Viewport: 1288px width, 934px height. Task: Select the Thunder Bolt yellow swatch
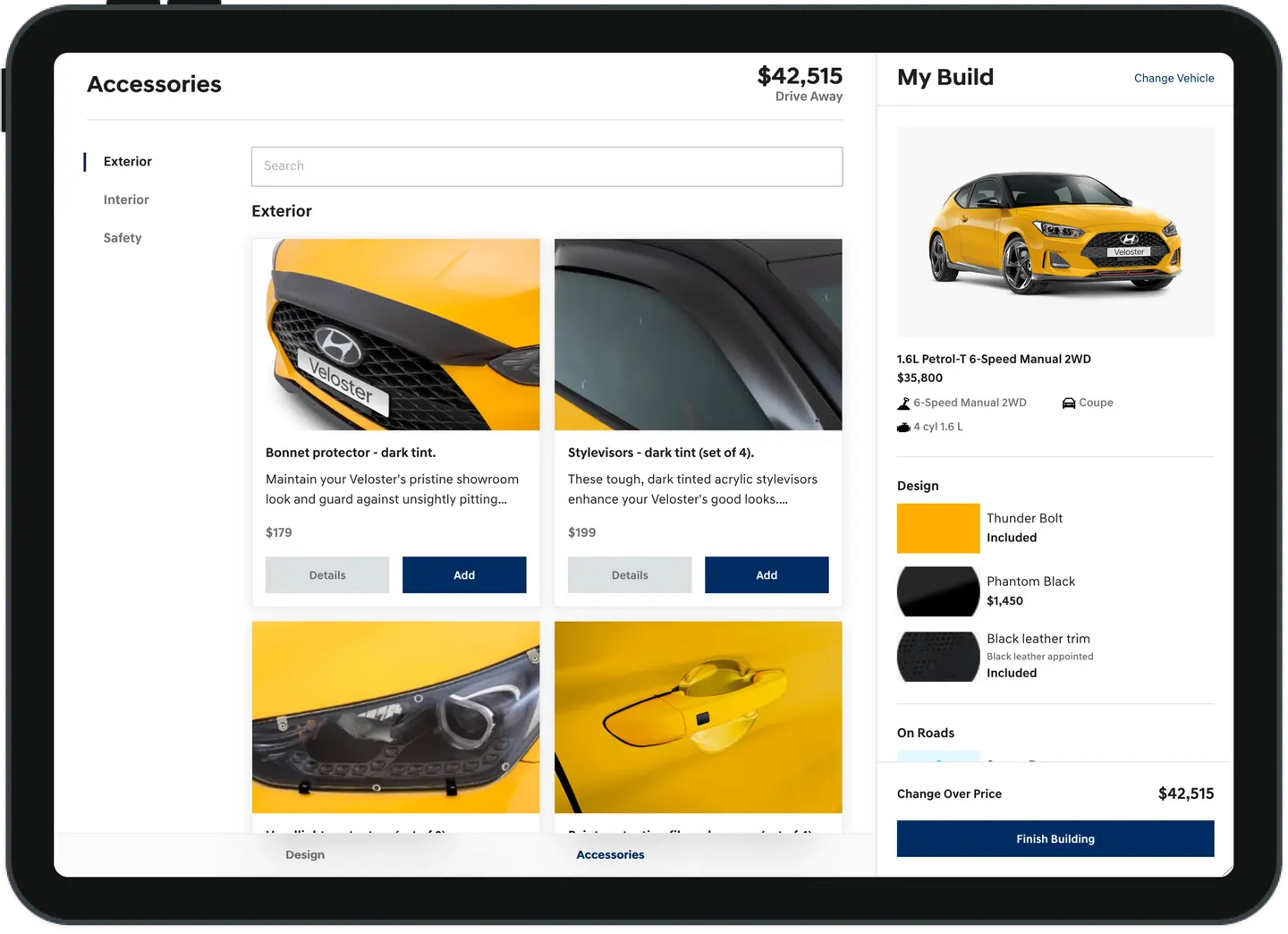[x=938, y=529]
